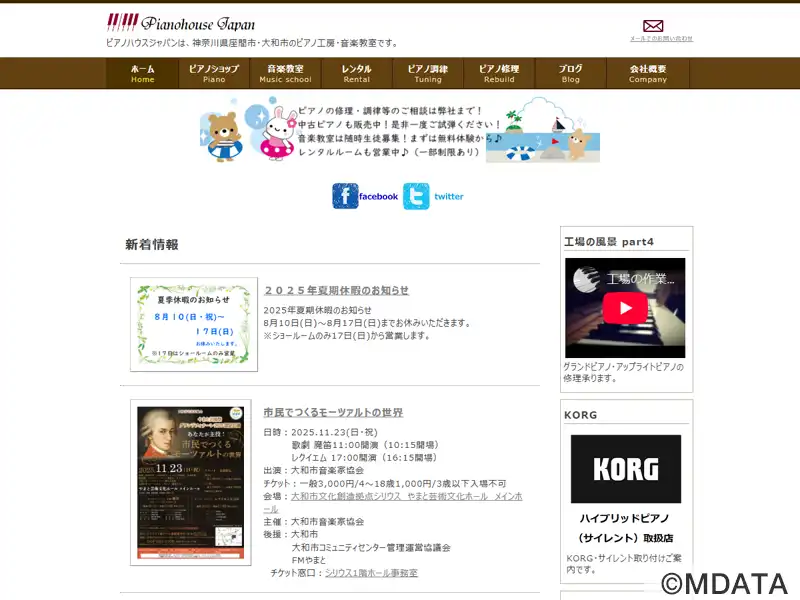Click the 出演：大和市音楽家協会 line

[314, 470]
